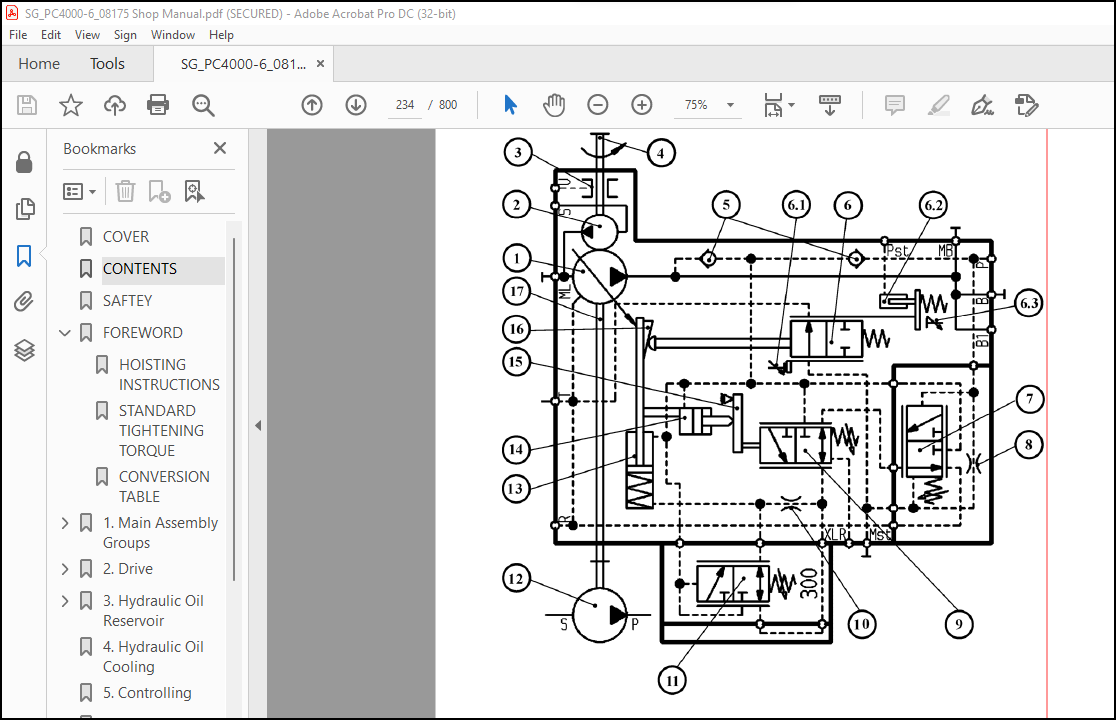Click the fit page scrolling icon
Image resolution: width=1116 pixels, height=720 pixels.
click(x=773, y=105)
